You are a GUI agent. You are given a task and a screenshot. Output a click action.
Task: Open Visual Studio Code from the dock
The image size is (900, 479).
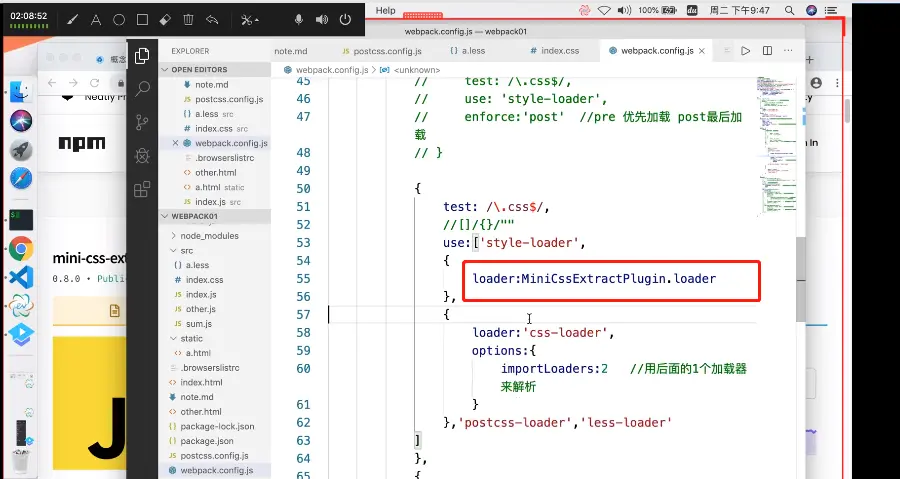pos(21,278)
